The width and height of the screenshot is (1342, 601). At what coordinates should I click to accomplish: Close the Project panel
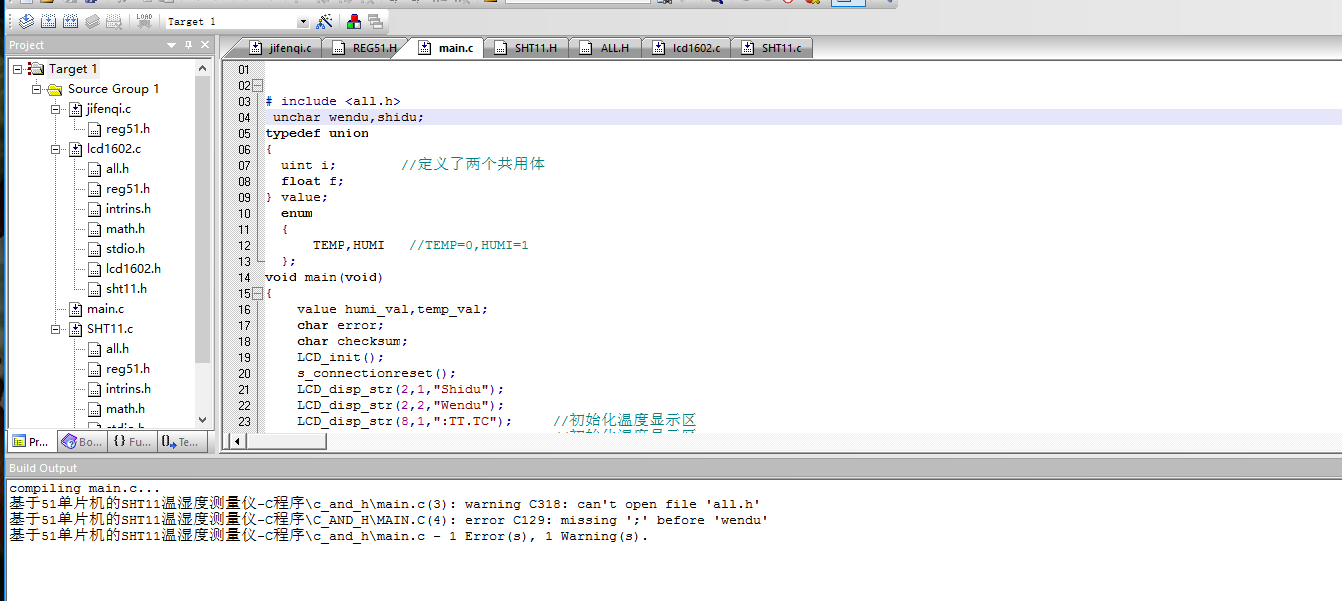point(205,45)
